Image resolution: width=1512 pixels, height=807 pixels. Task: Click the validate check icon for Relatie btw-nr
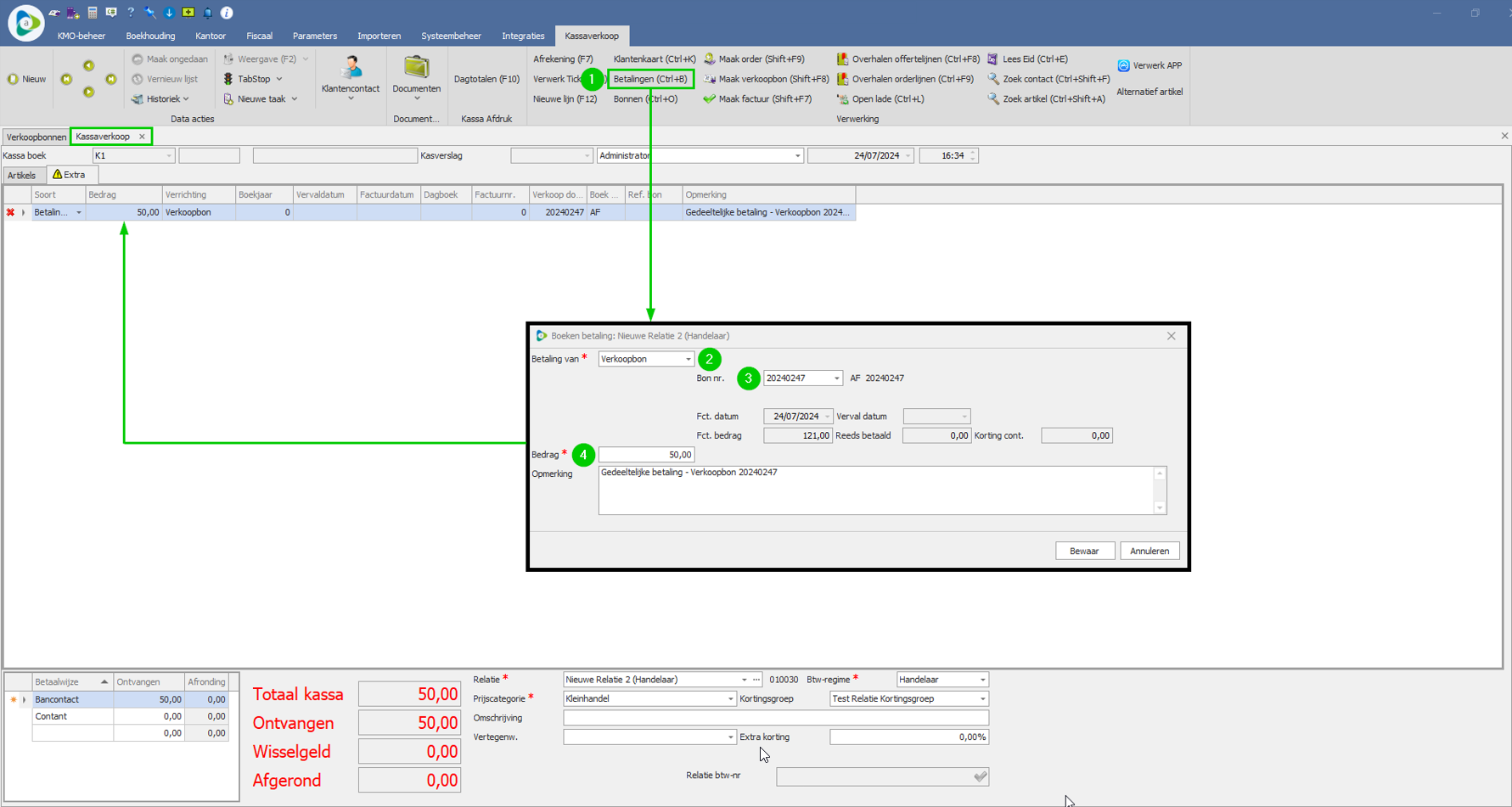(980, 776)
